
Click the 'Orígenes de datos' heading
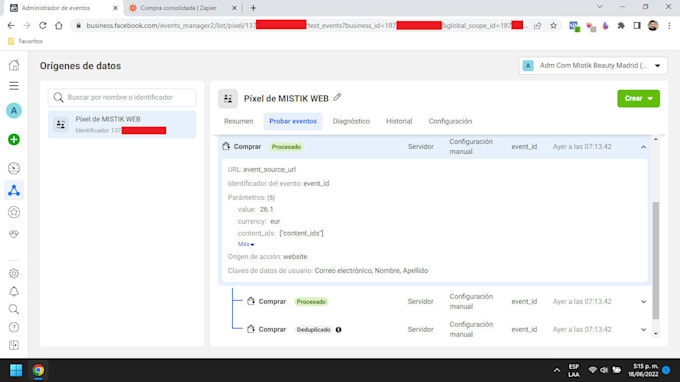[x=80, y=66]
